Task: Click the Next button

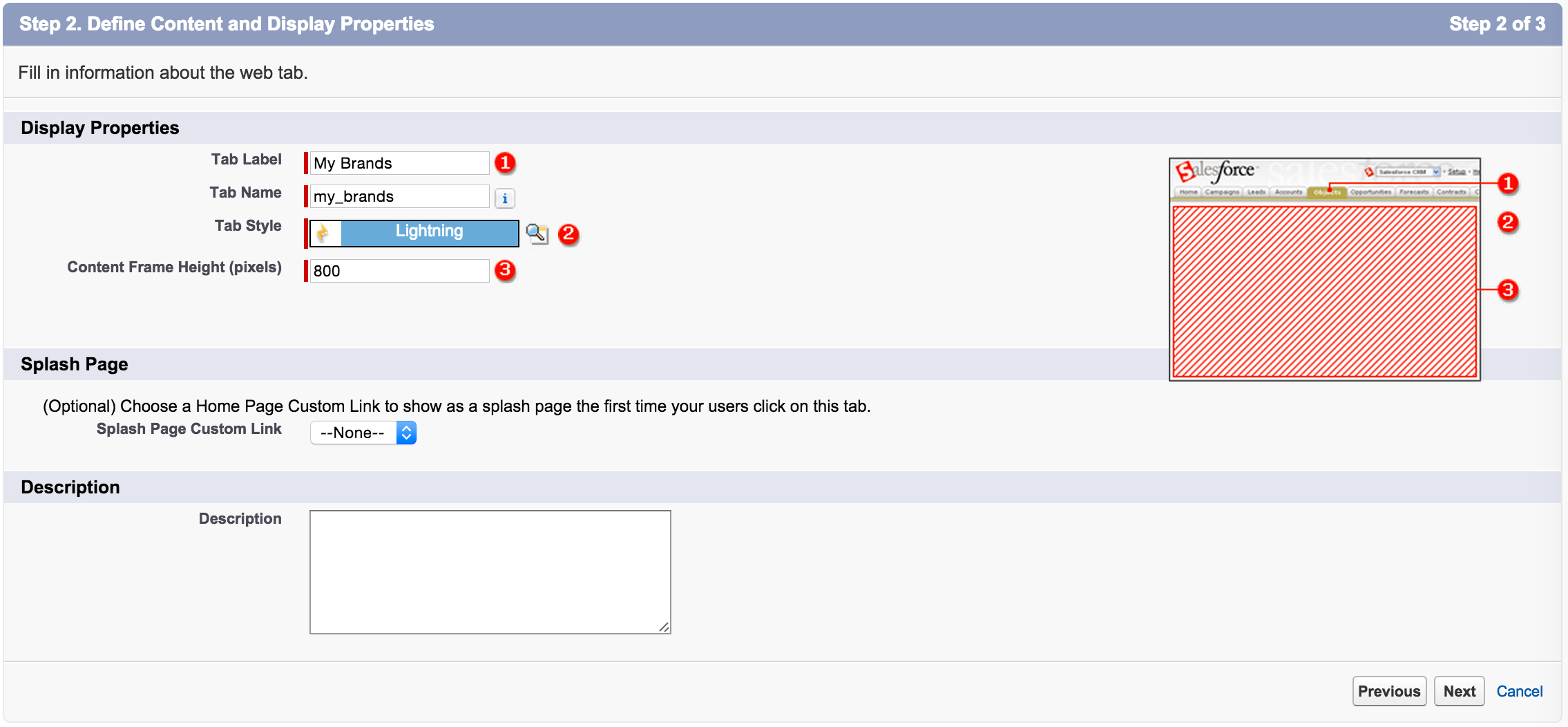Action: (1460, 691)
